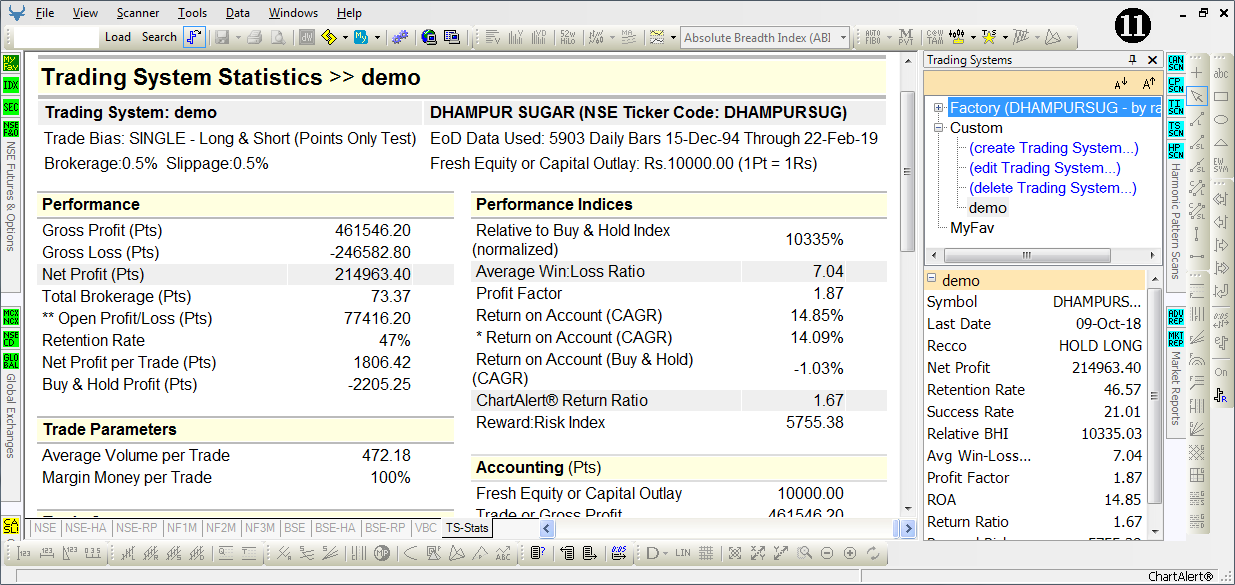Open the Global Exchanges side tab
1235x585 pixels.
pyautogui.click(x=11, y=416)
